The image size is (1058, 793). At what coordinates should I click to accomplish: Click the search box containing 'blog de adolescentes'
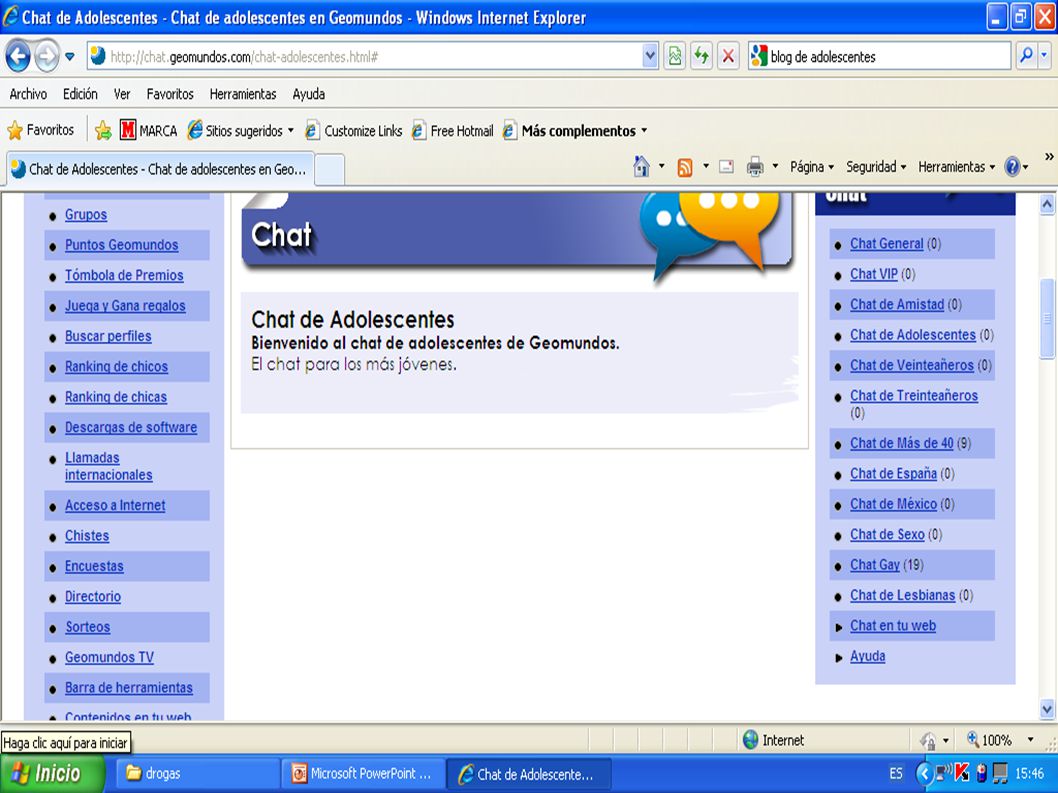coord(879,57)
